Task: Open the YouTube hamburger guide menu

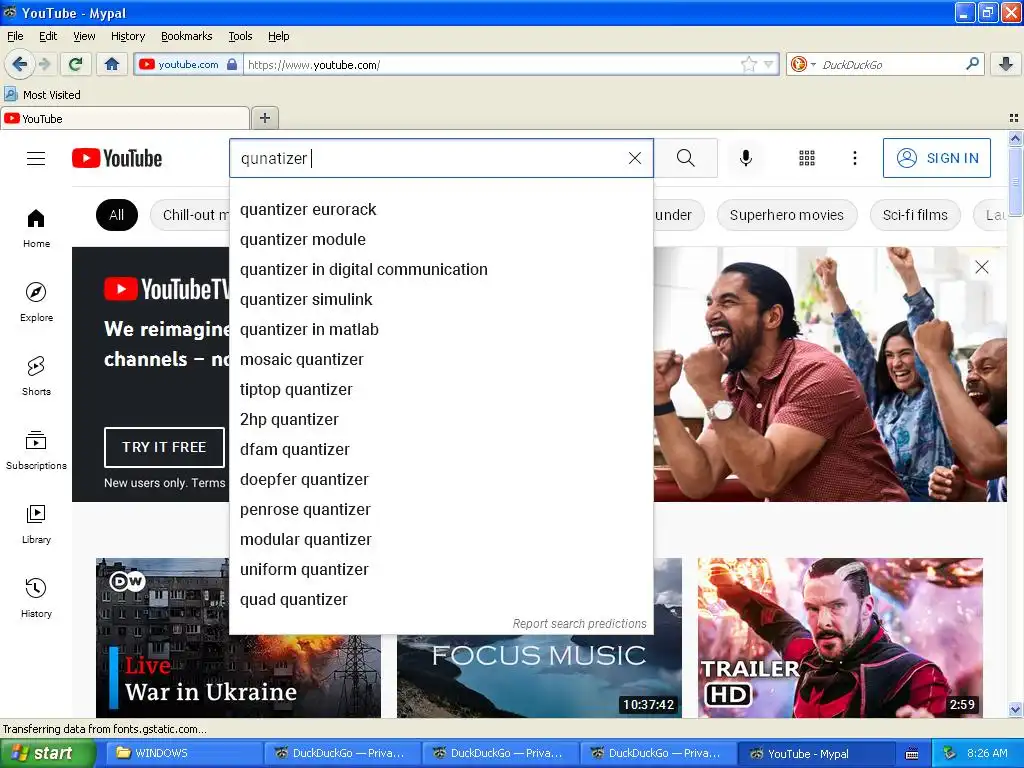Action: click(x=36, y=158)
